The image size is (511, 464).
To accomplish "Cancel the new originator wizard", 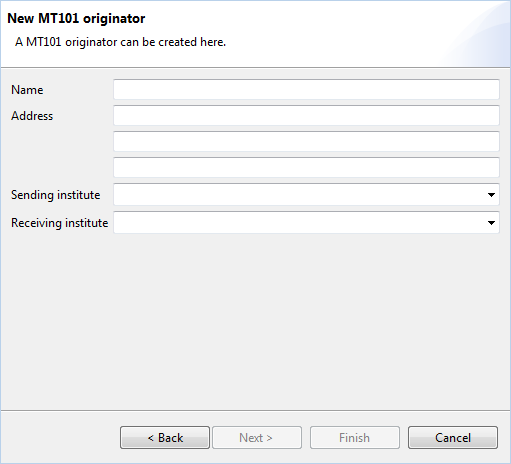I will point(453,437).
